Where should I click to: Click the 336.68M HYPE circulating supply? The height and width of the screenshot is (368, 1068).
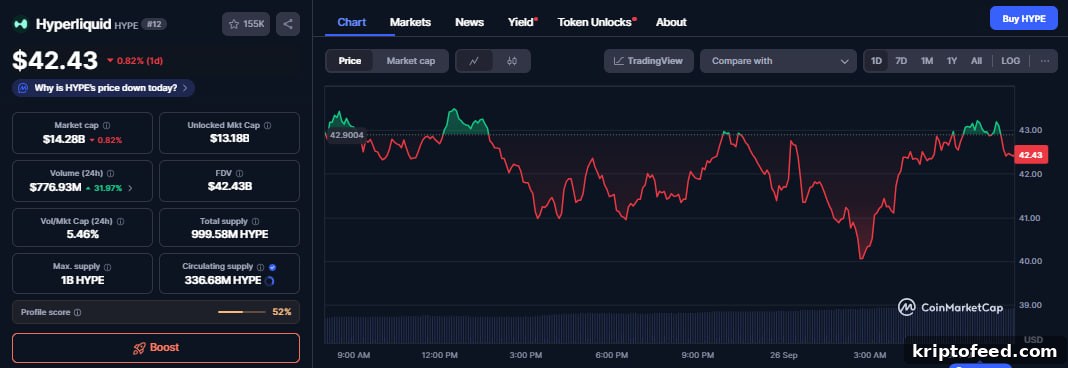223,280
